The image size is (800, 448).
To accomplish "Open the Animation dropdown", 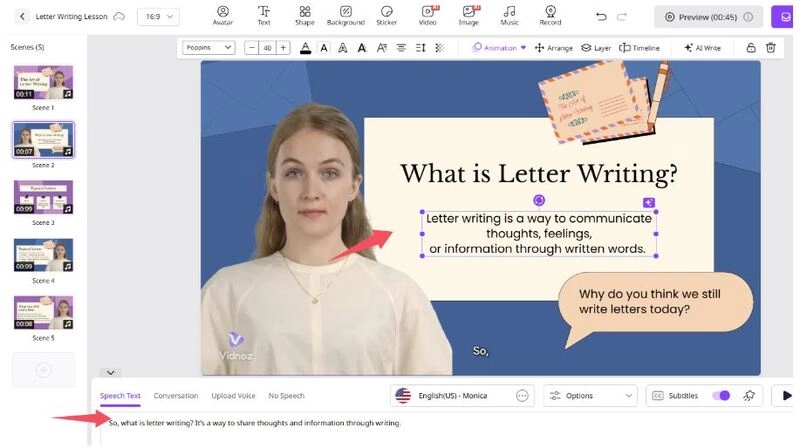I will click(499, 47).
